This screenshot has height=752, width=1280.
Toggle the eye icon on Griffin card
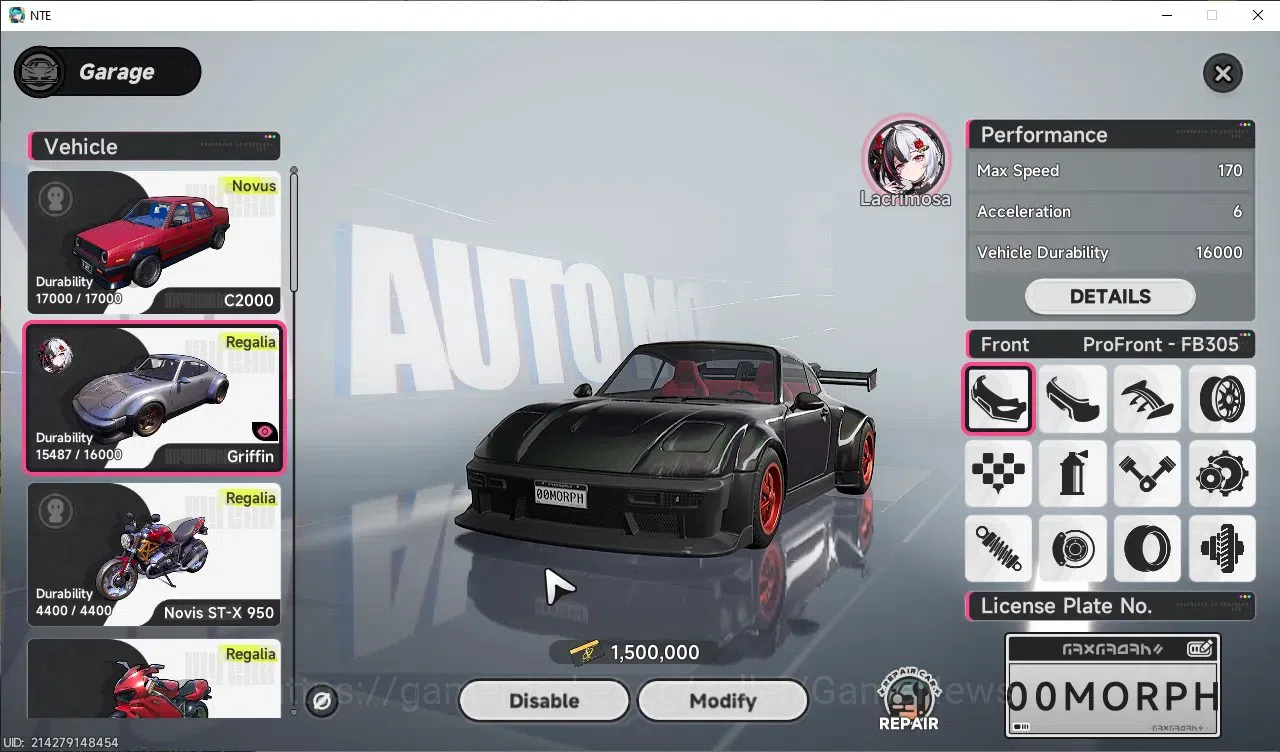(265, 431)
